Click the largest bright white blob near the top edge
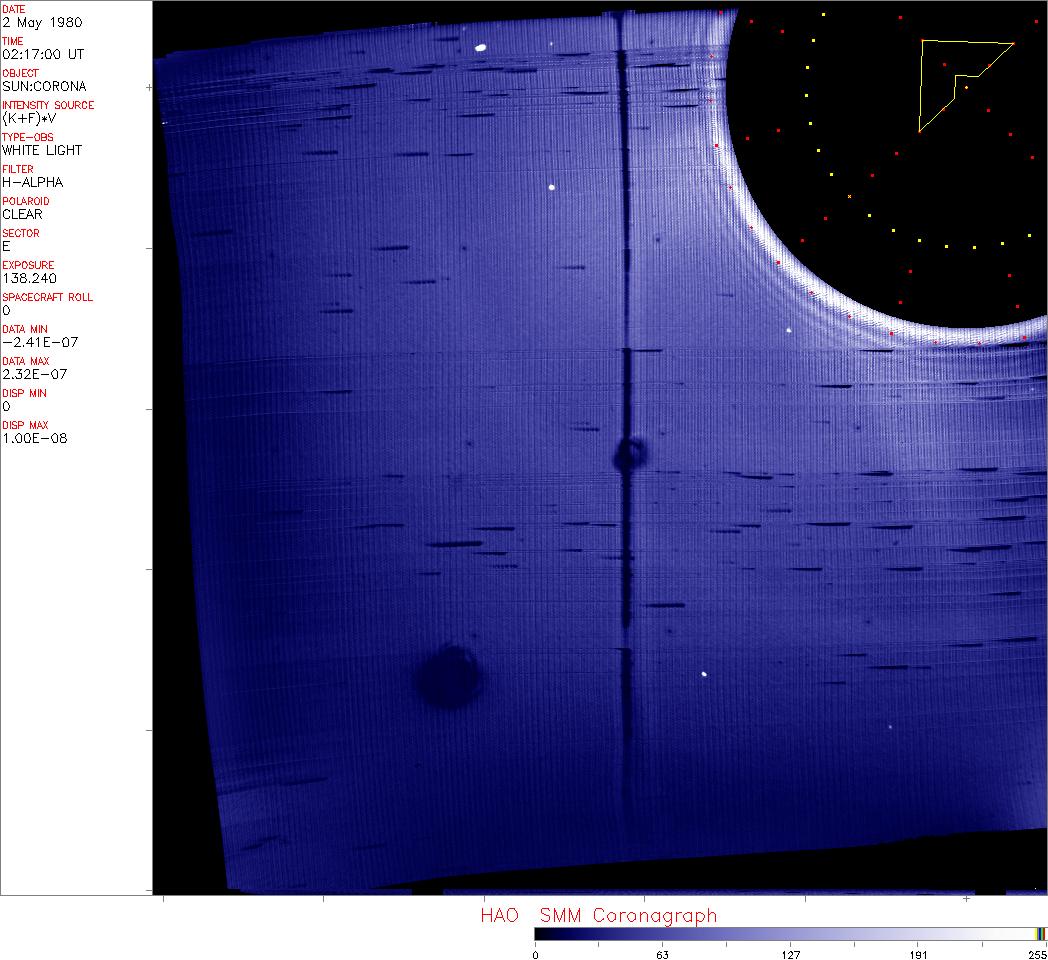Image resolution: width=1048 pixels, height=960 pixels. click(x=481, y=46)
